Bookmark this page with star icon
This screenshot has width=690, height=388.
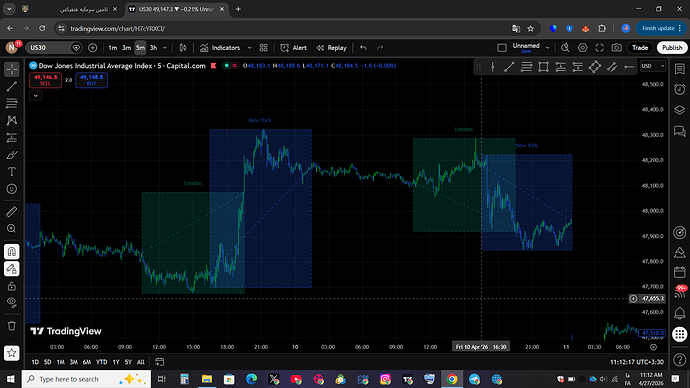coord(531,28)
